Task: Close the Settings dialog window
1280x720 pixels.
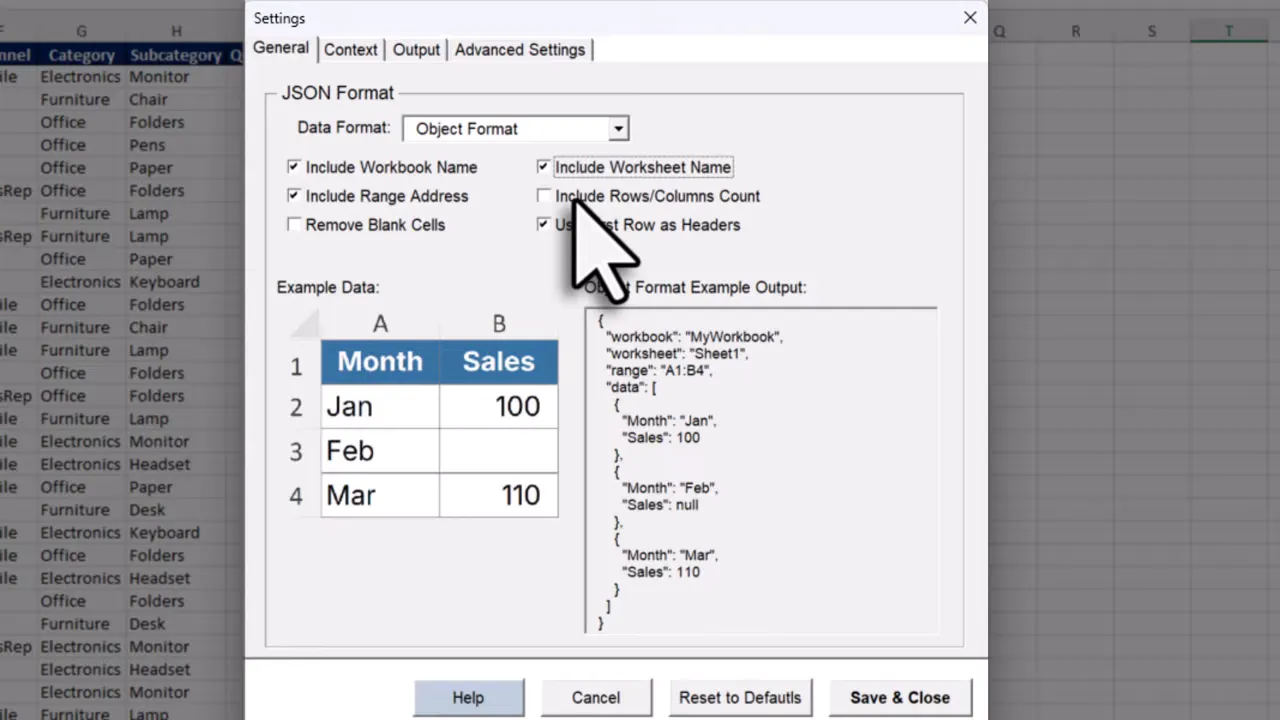Action: 969,18
